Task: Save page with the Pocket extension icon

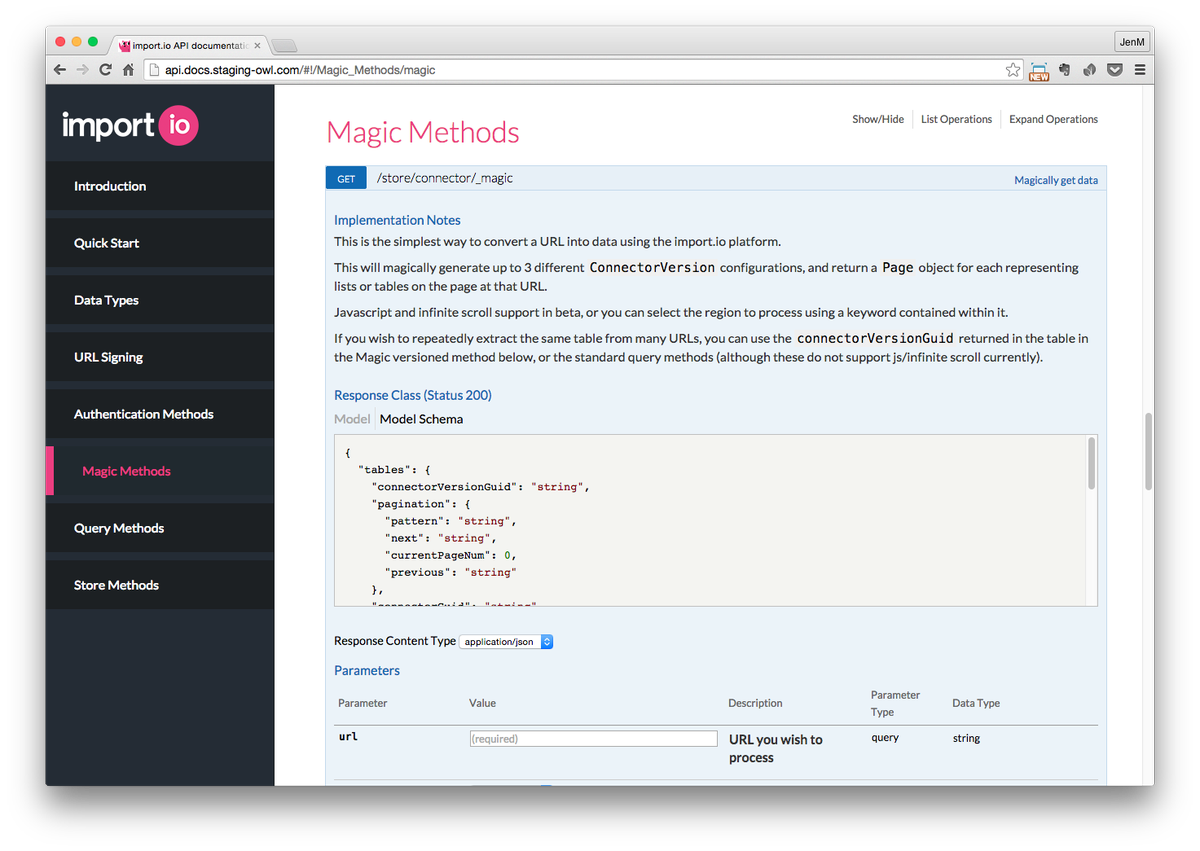Action: click(x=1114, y=70)
